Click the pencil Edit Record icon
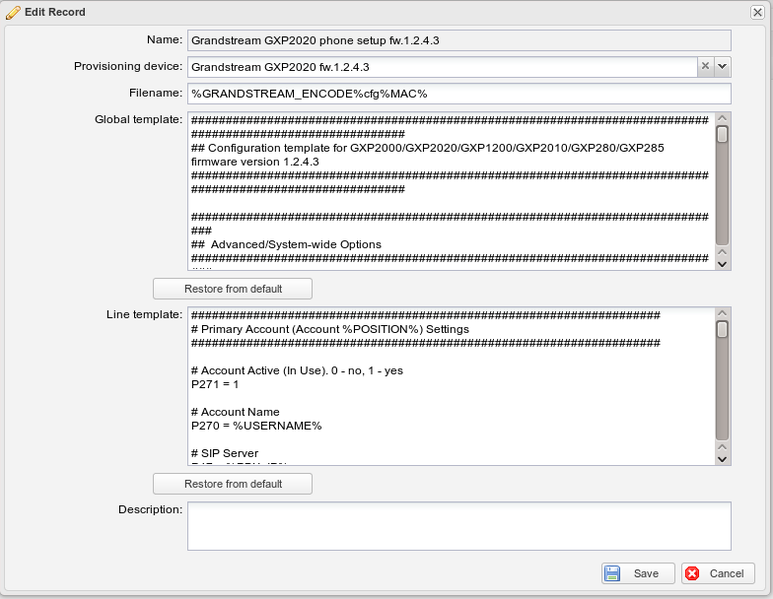The image size is (773, 599). coord(13,12)
